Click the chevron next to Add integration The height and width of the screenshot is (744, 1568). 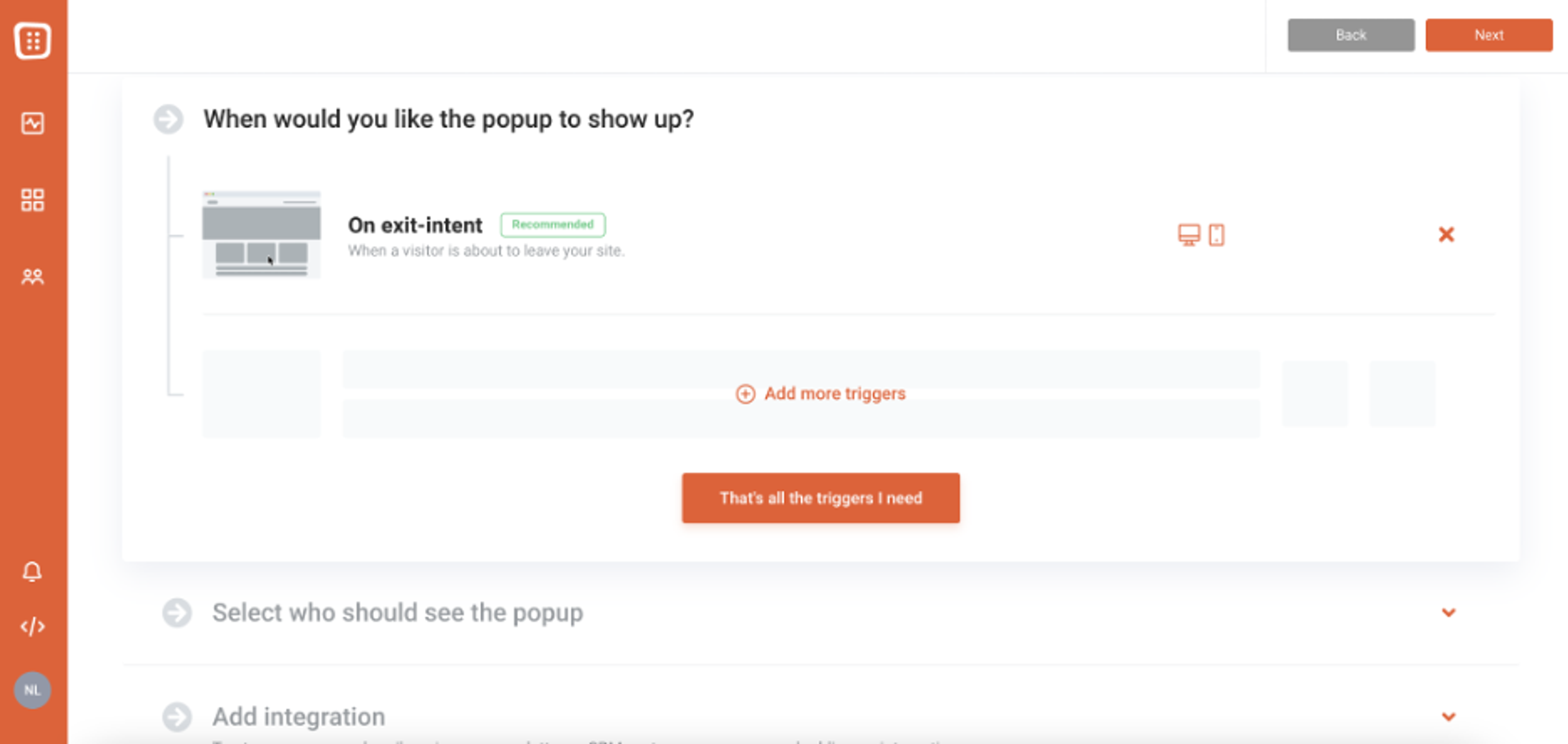(1449, 717)
